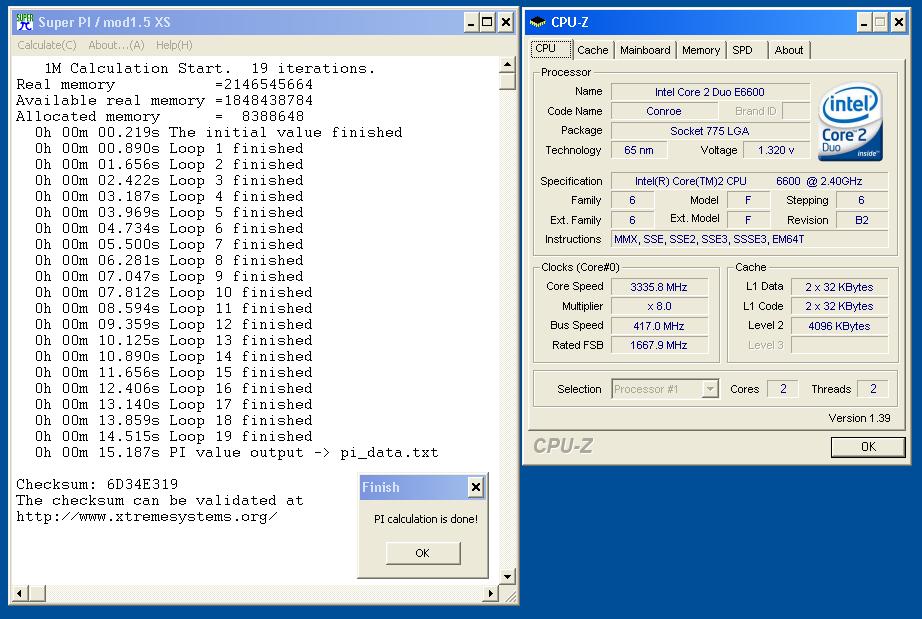
Task: Click the Super PI resize grip corner
Action: 511,597
